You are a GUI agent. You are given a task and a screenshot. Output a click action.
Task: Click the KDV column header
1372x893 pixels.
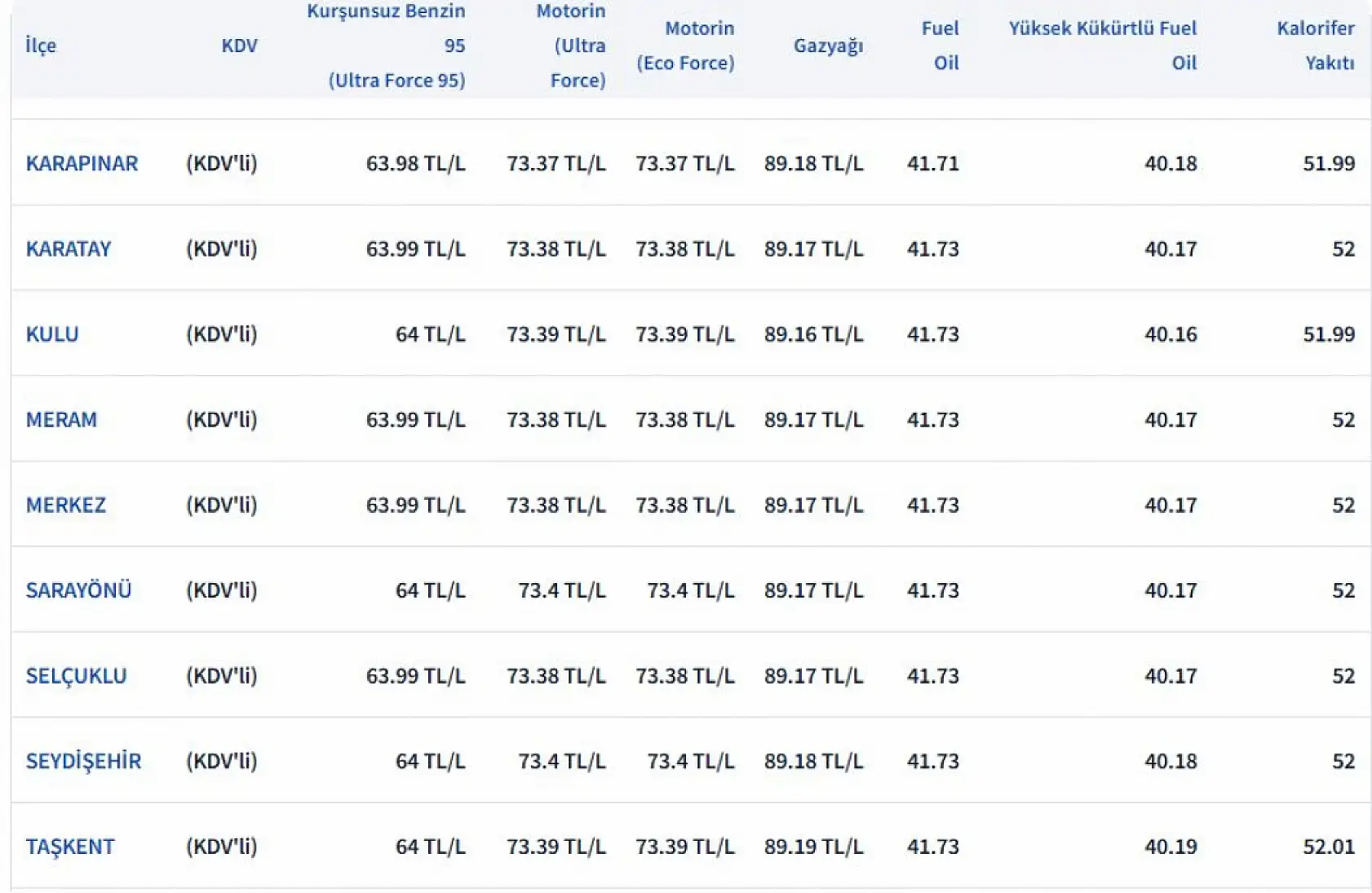[x=239, y=46]
